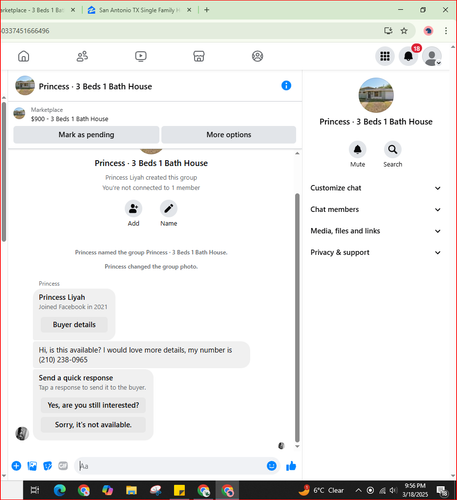Click the chat conversation vertical scrollbar

297,317
